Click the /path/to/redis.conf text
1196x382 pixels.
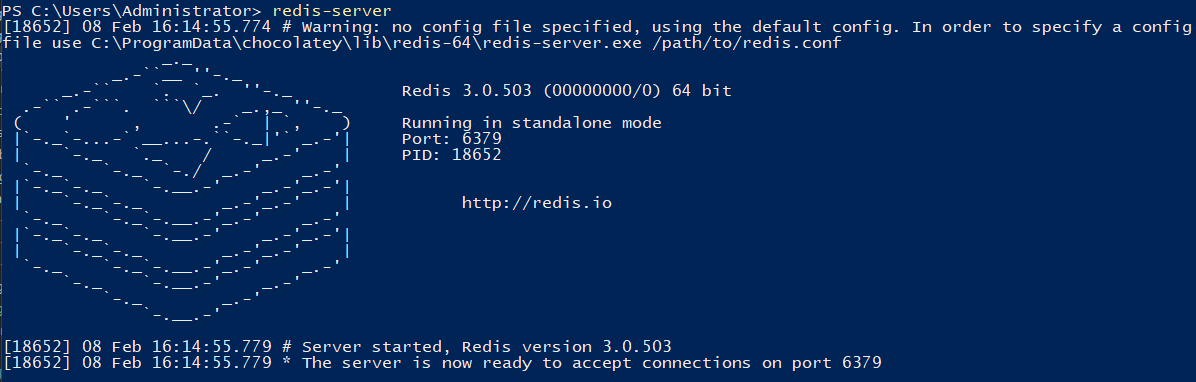747,43
